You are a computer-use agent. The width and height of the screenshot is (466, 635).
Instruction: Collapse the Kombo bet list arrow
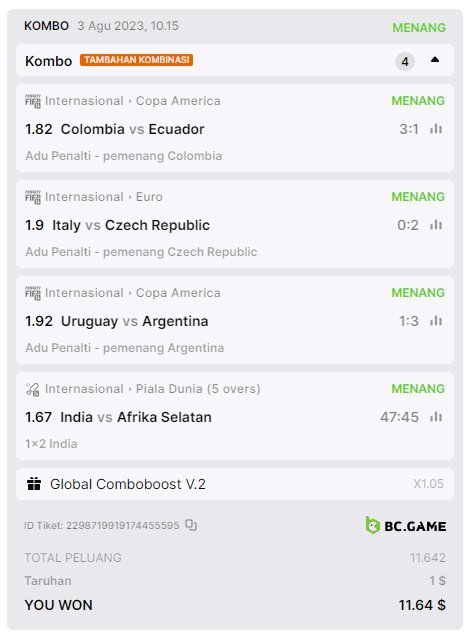click(435, 60)
